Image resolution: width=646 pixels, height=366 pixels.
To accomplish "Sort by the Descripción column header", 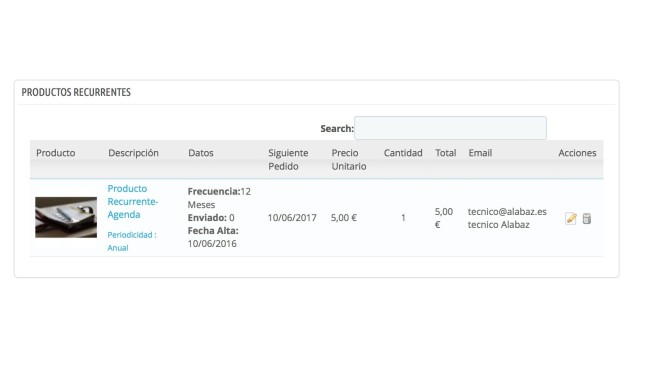I will tap(133, 153).
